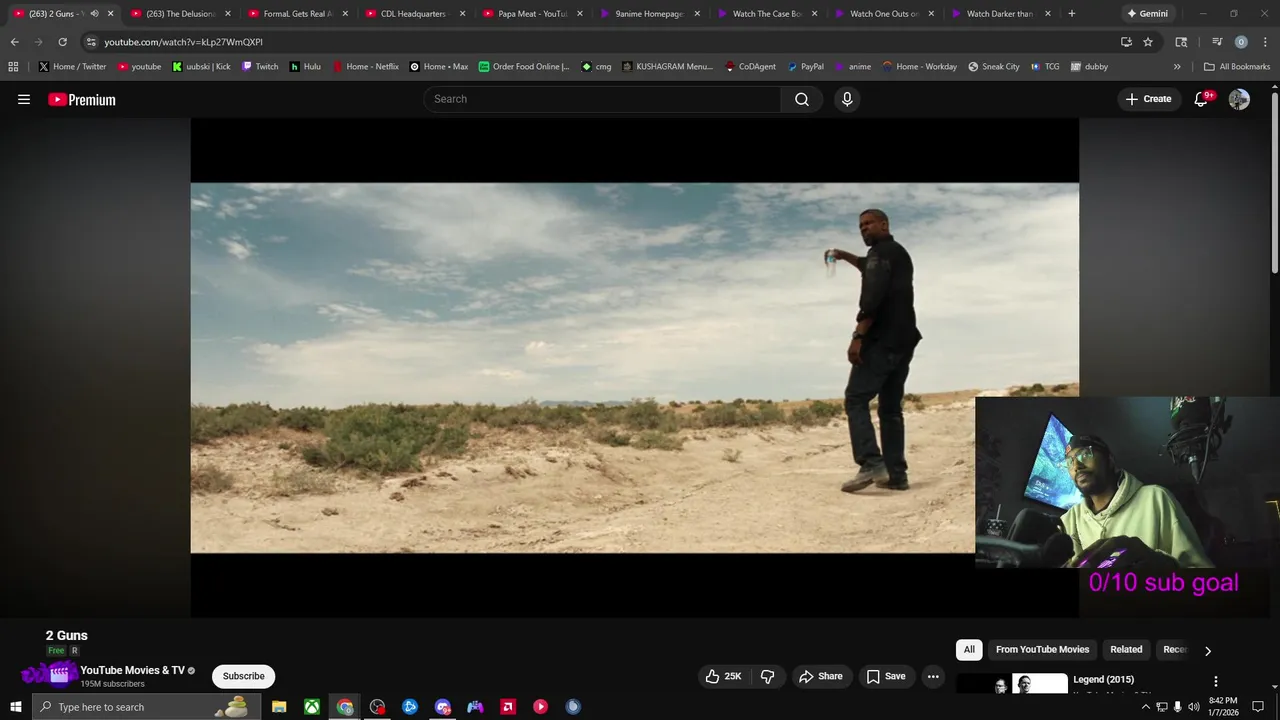1280x720 pixels.
Task: Switch to the Papa Meat YouTube tab
Action: point(532,14)
